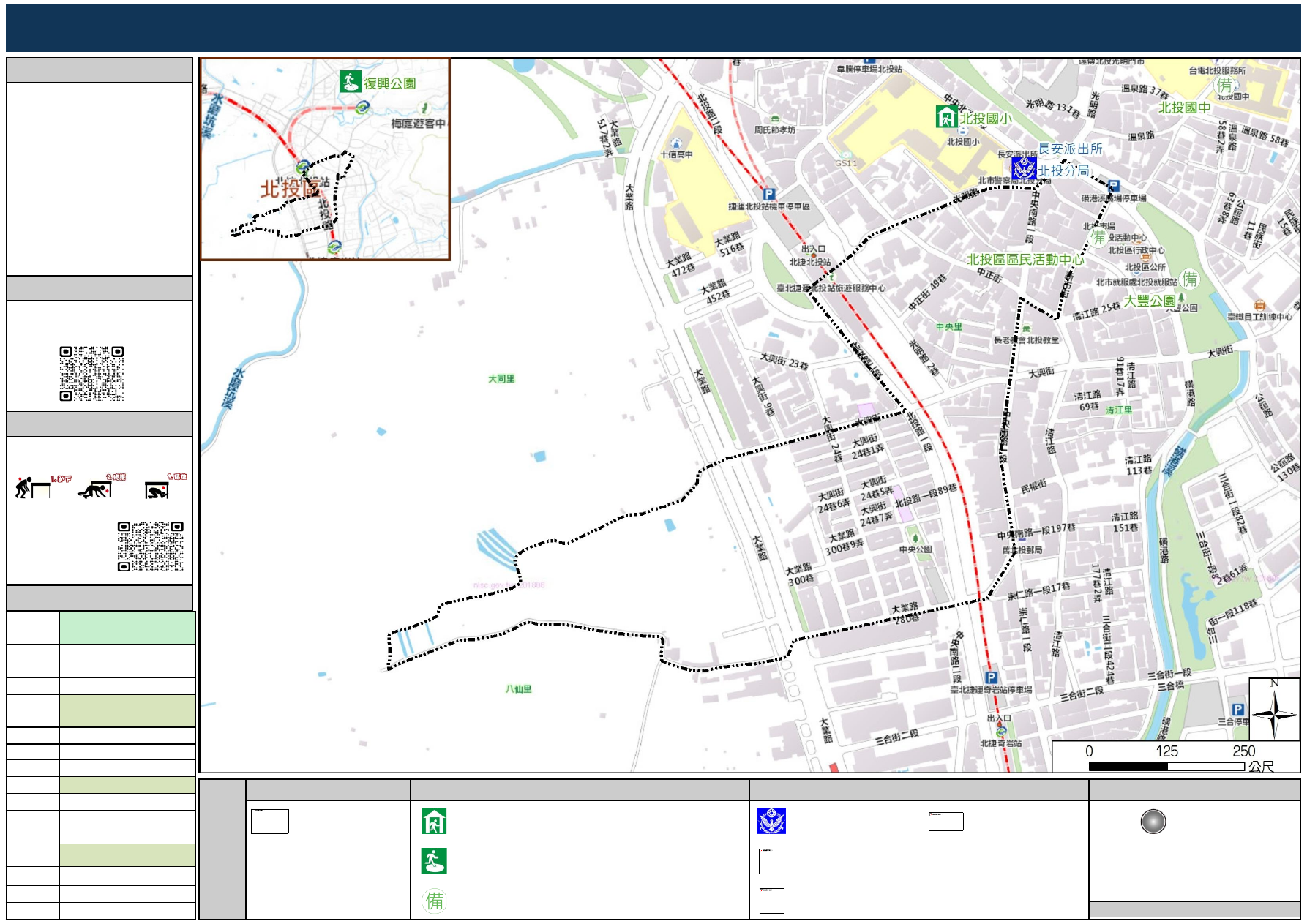Click the 長老教會北投教堂 label
The height and width of the screenshot is (924, 1307).
(1026, 340)
